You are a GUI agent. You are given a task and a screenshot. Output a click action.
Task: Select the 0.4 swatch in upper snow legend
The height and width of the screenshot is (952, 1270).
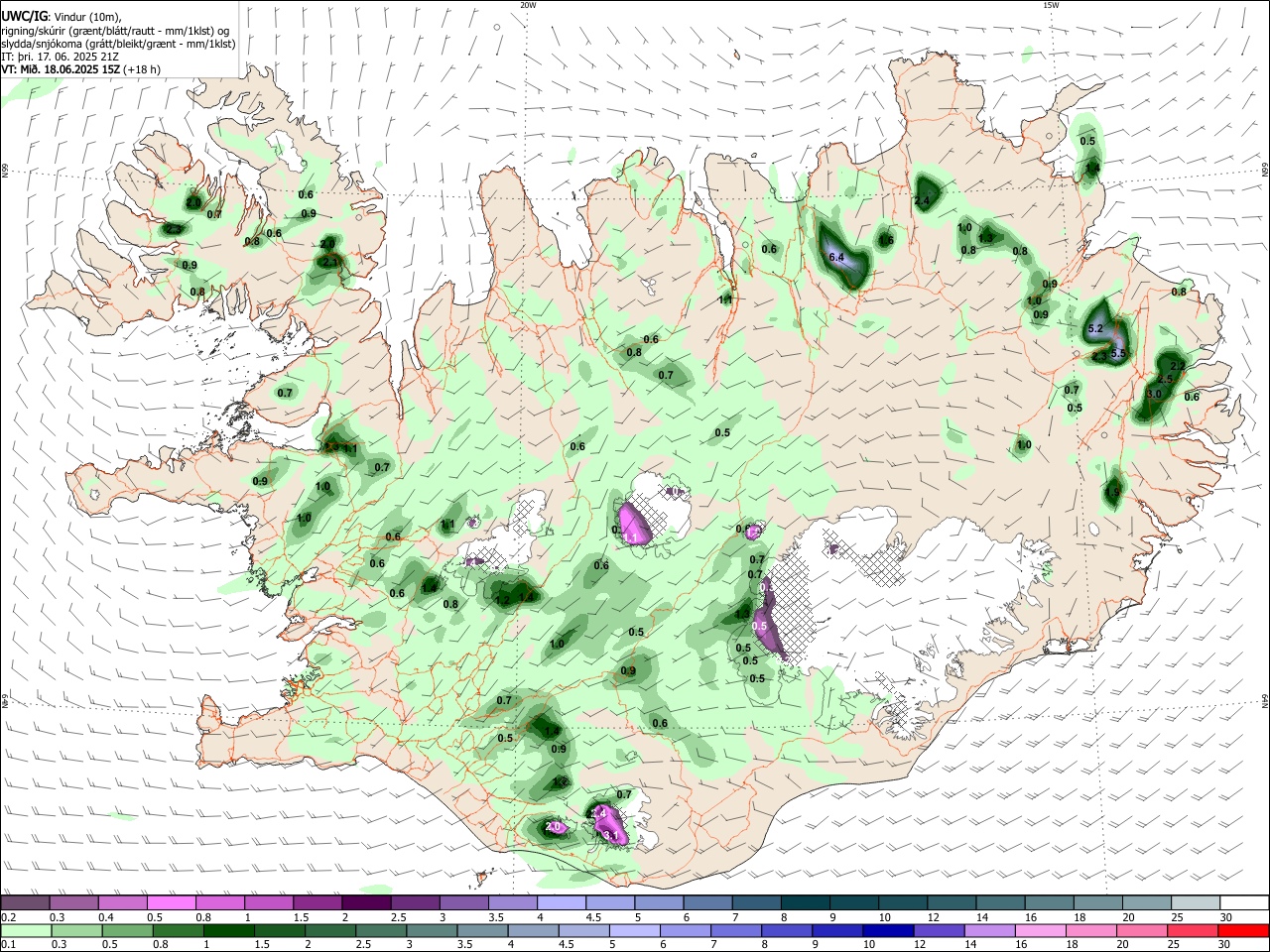pos(123,903)
